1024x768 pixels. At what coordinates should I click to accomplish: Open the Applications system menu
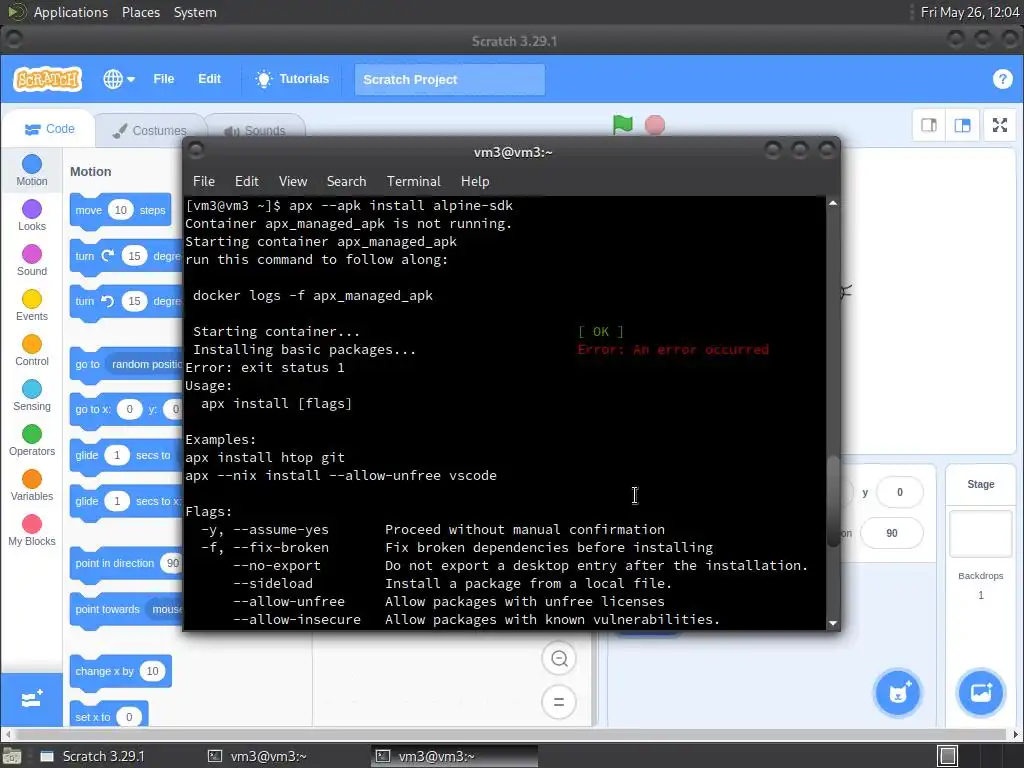(x=71, y=12)
